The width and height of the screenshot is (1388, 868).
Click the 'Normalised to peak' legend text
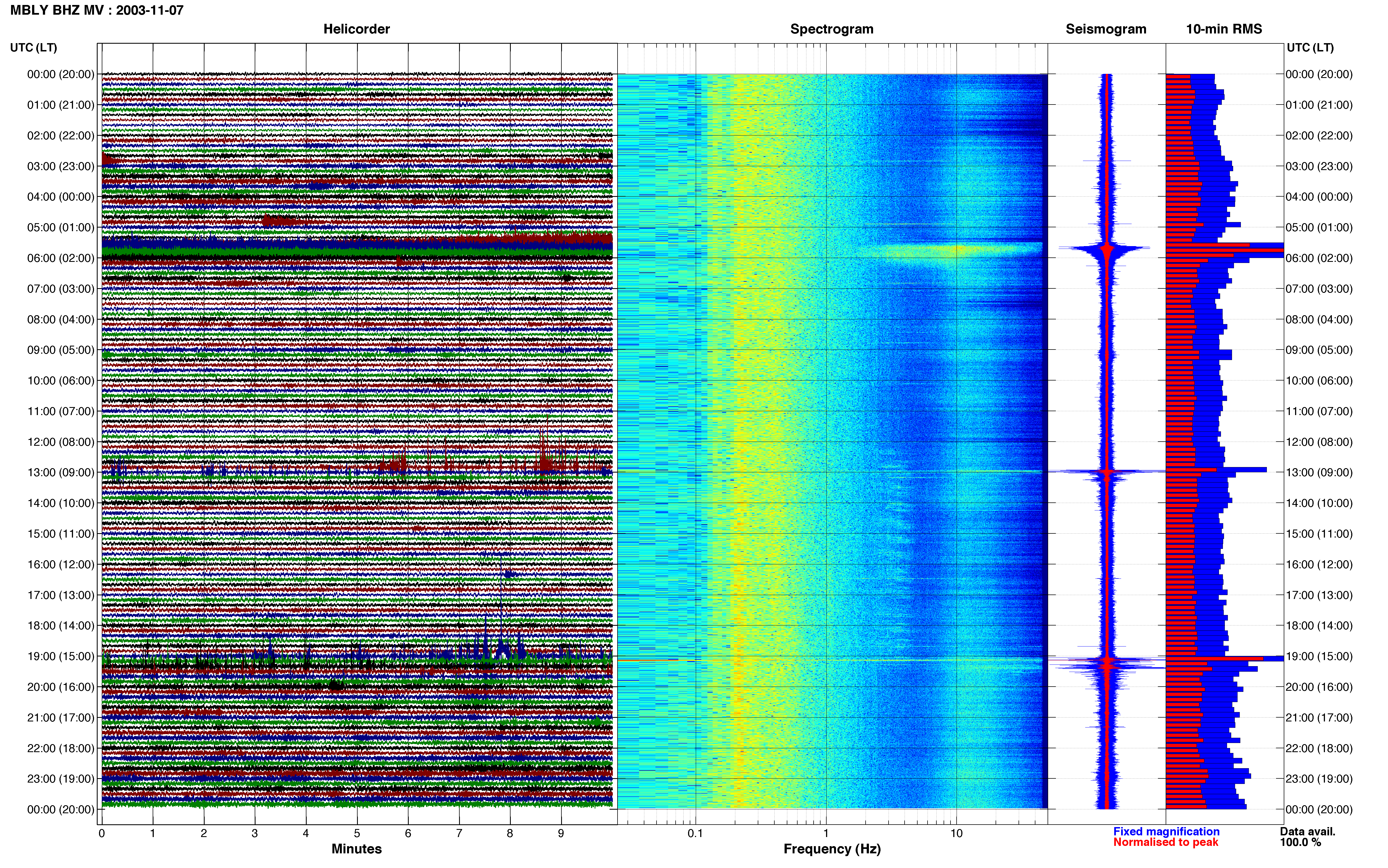(1165, 842)
